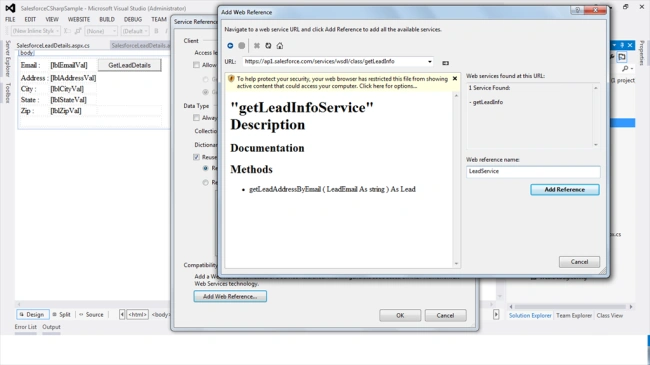The width and height of the screenshot is (650, 365).
Task: Refresh the web service page
Action: 268,46
